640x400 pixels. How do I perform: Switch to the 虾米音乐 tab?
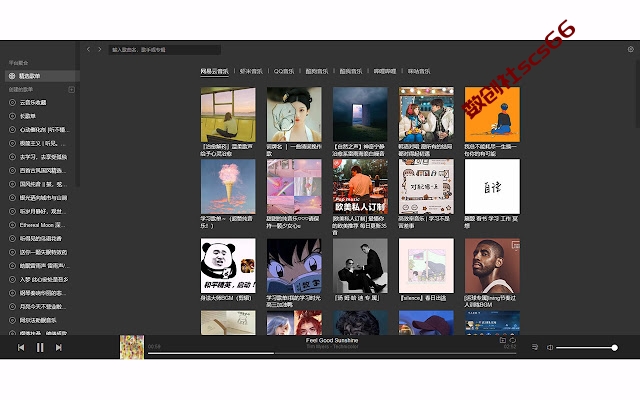pyautogui.click(x=251, y=71)
